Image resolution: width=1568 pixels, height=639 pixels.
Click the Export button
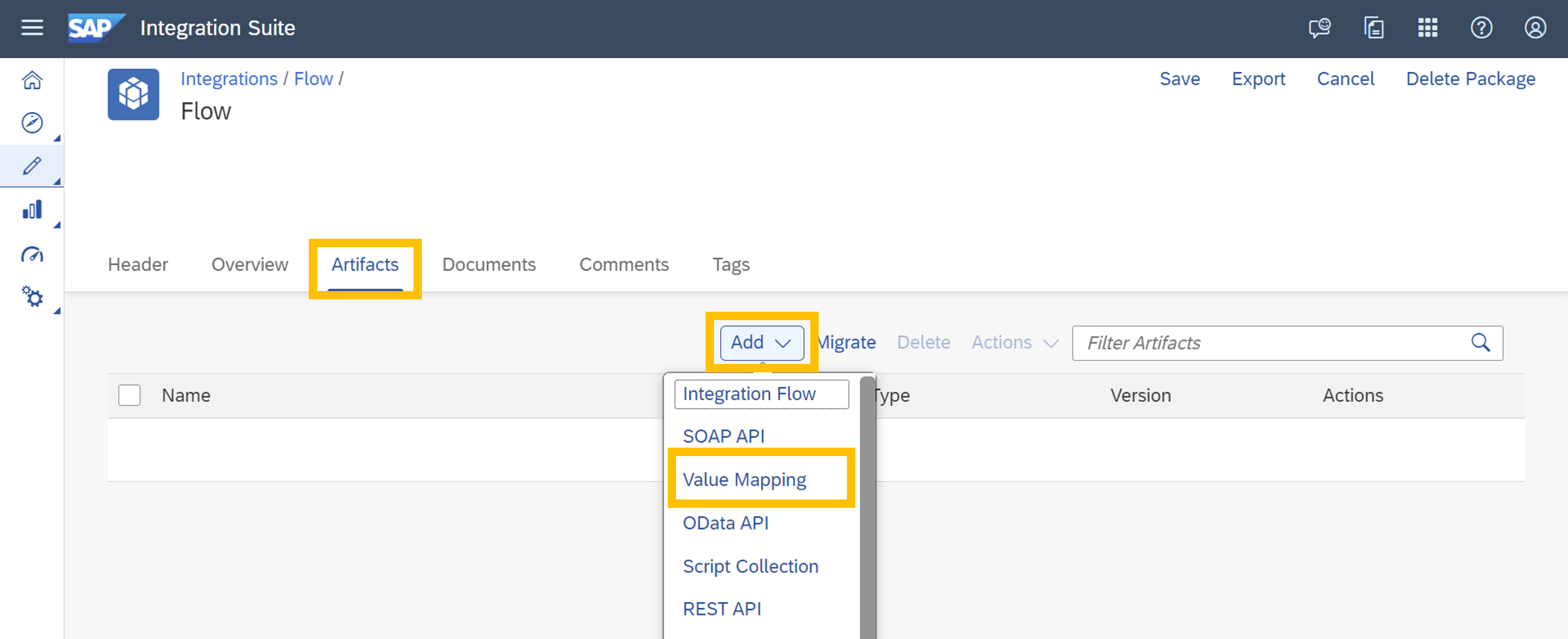click(x=1258, y=79)
